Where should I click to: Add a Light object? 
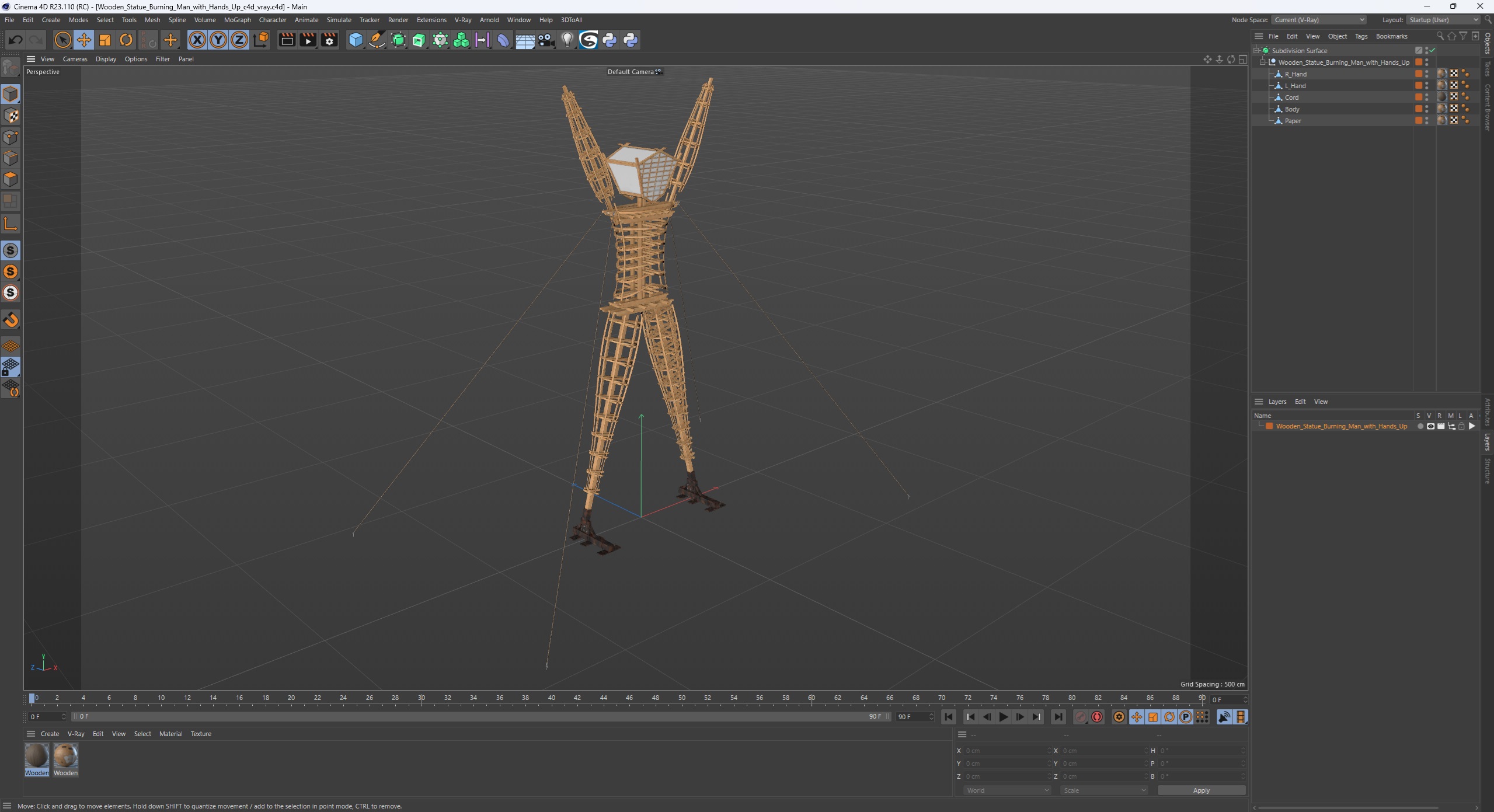tap(567, 40)
